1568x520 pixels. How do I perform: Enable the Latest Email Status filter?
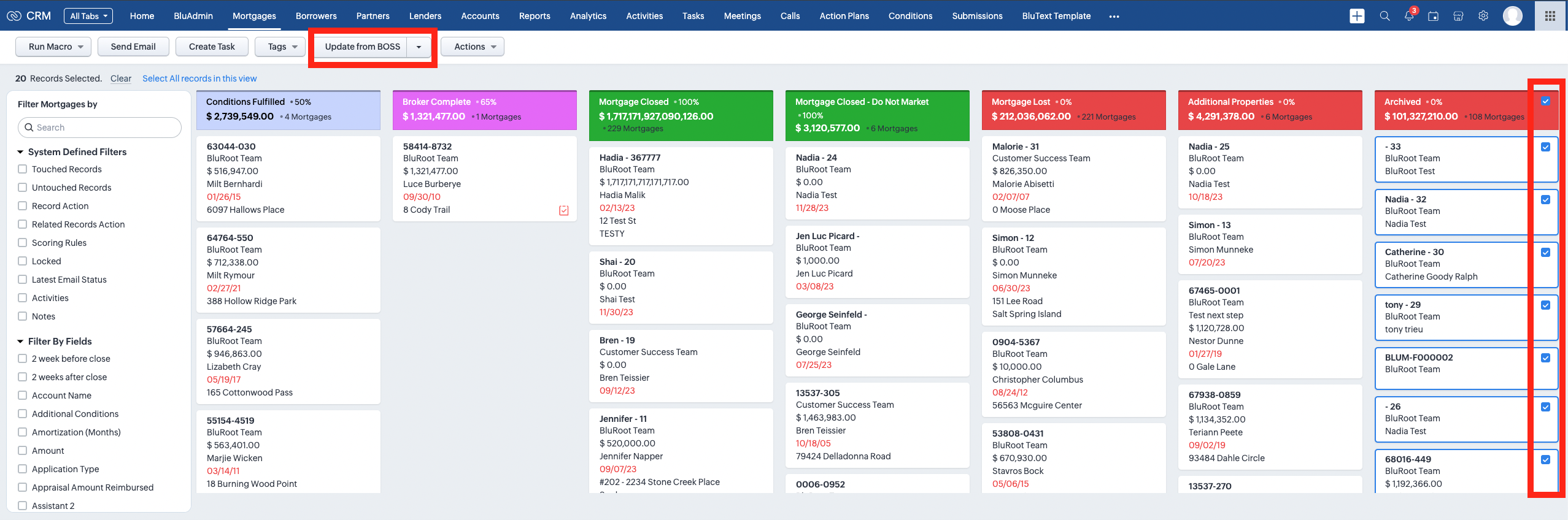click(x=23, y=280)
